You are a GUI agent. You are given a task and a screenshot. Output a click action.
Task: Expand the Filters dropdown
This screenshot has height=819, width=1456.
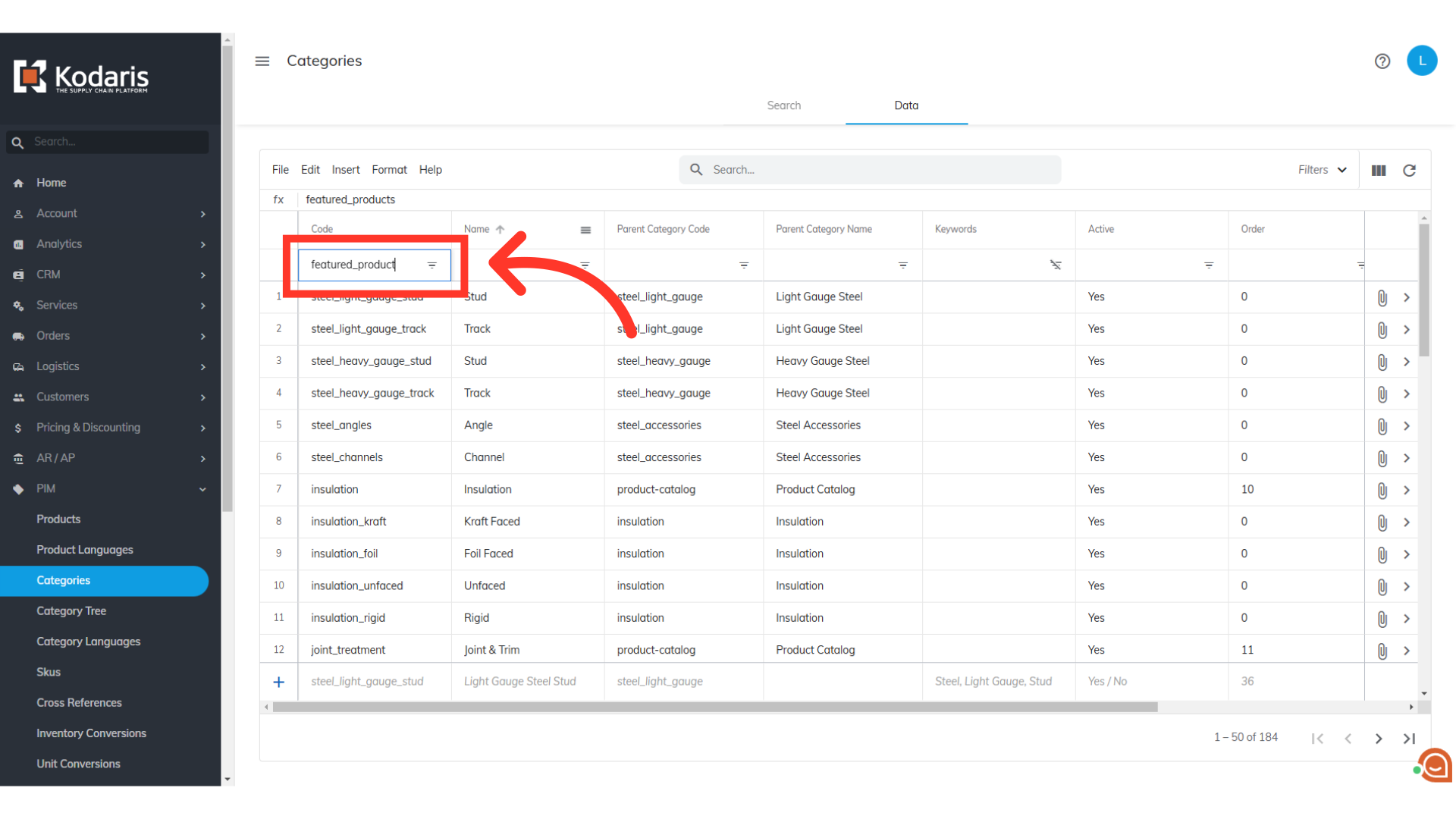(x=1322, y=170)
